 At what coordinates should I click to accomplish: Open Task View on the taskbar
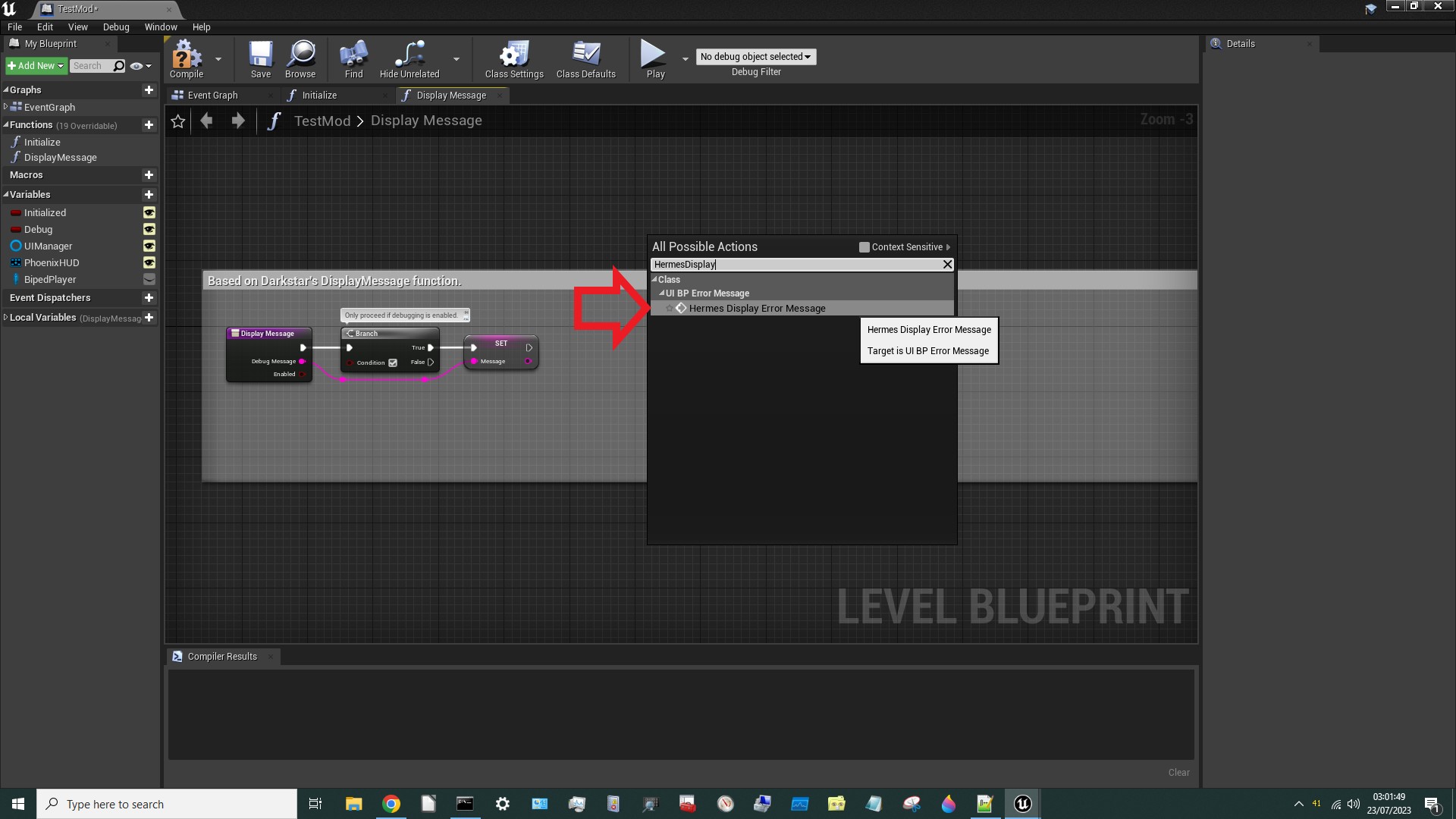pos(315,804)
